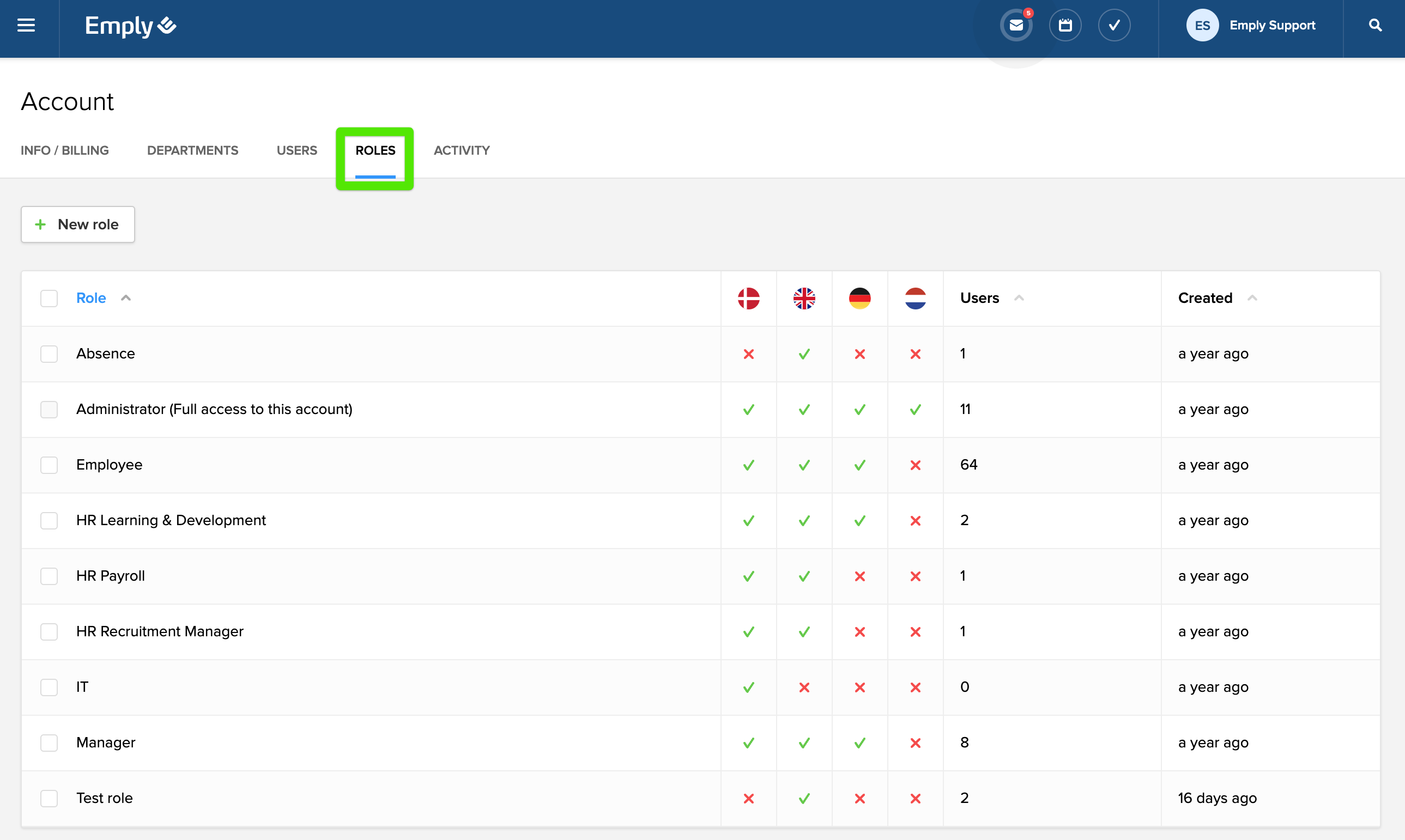
Task: Click the UK flag column header
Action: (803, 299)
